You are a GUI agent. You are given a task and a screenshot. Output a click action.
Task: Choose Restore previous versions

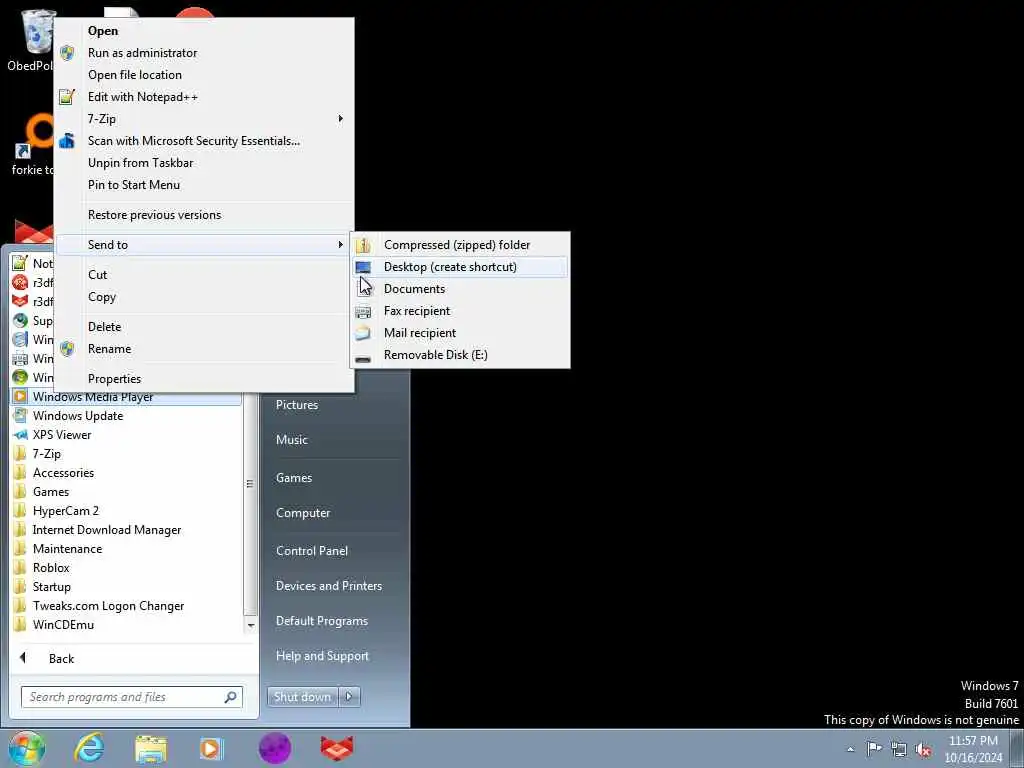(204, 215)
